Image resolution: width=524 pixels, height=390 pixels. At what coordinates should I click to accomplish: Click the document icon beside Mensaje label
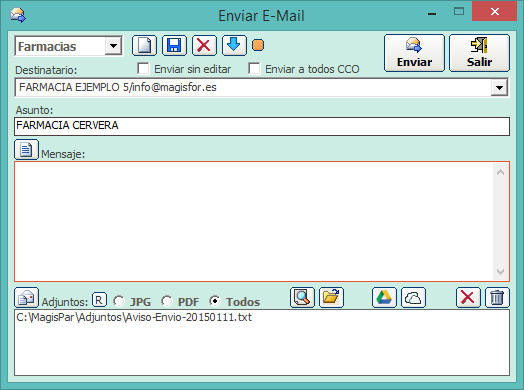pos(26,150)
